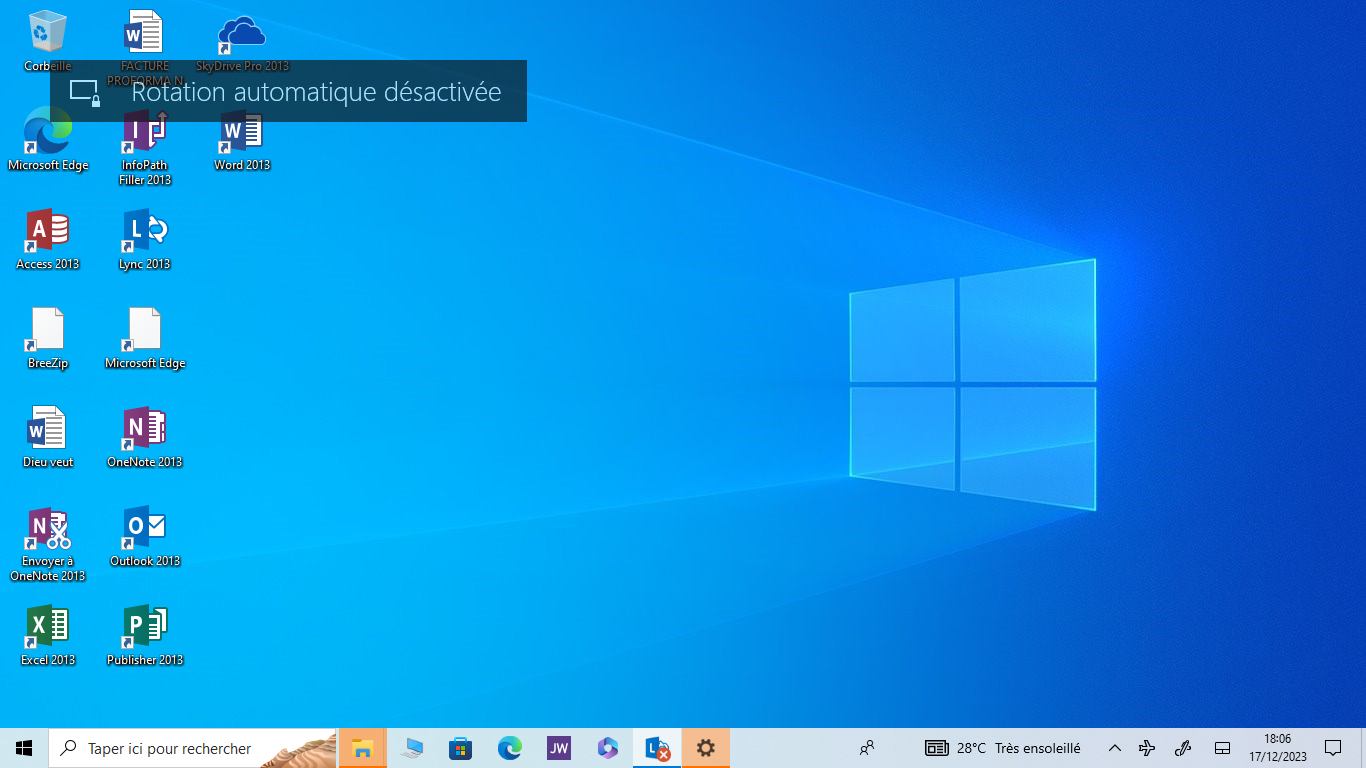Select the Excel 2013 desktop icon

47,628
